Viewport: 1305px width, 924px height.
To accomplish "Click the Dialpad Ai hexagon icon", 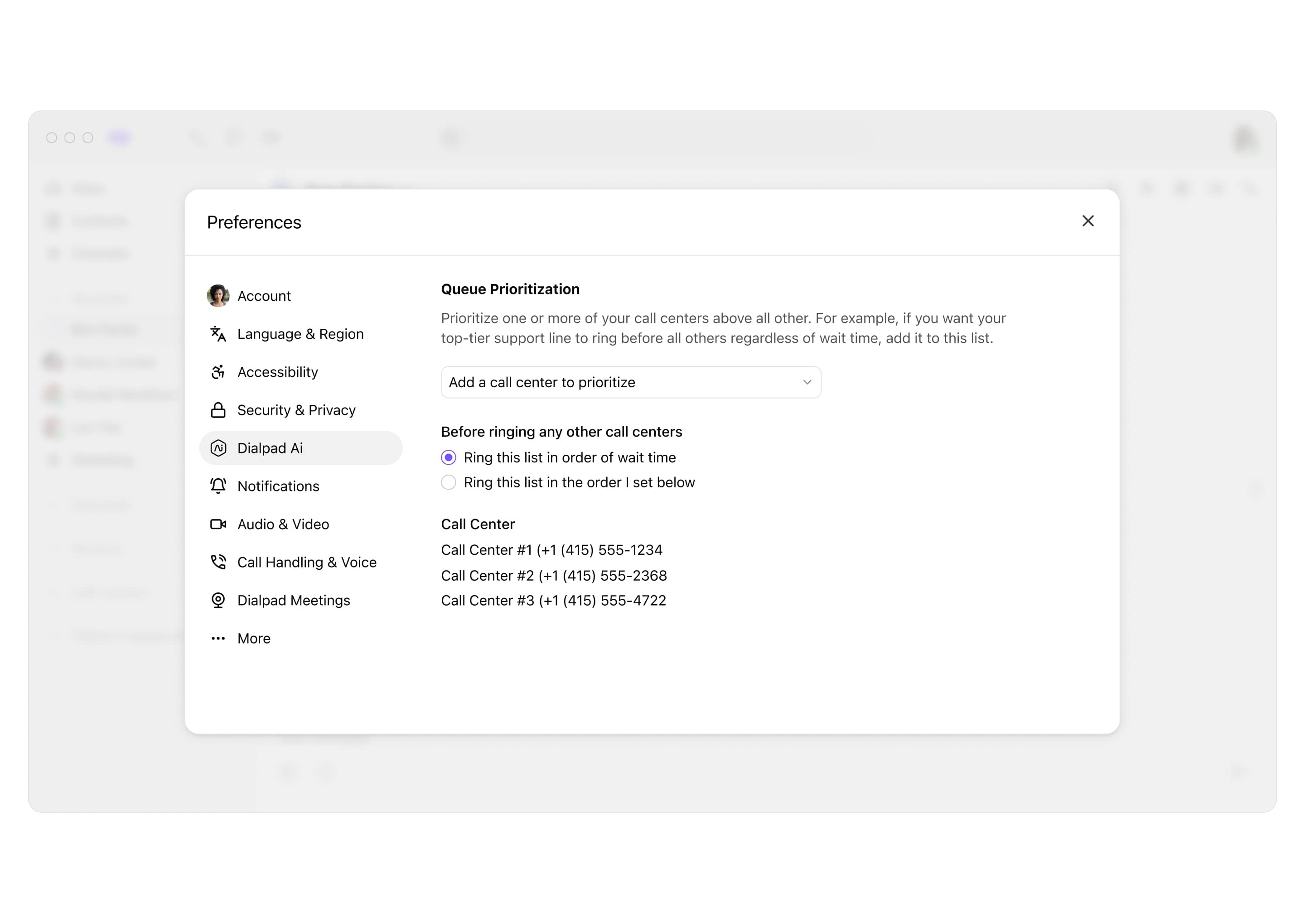I will [x=218, y=448].
